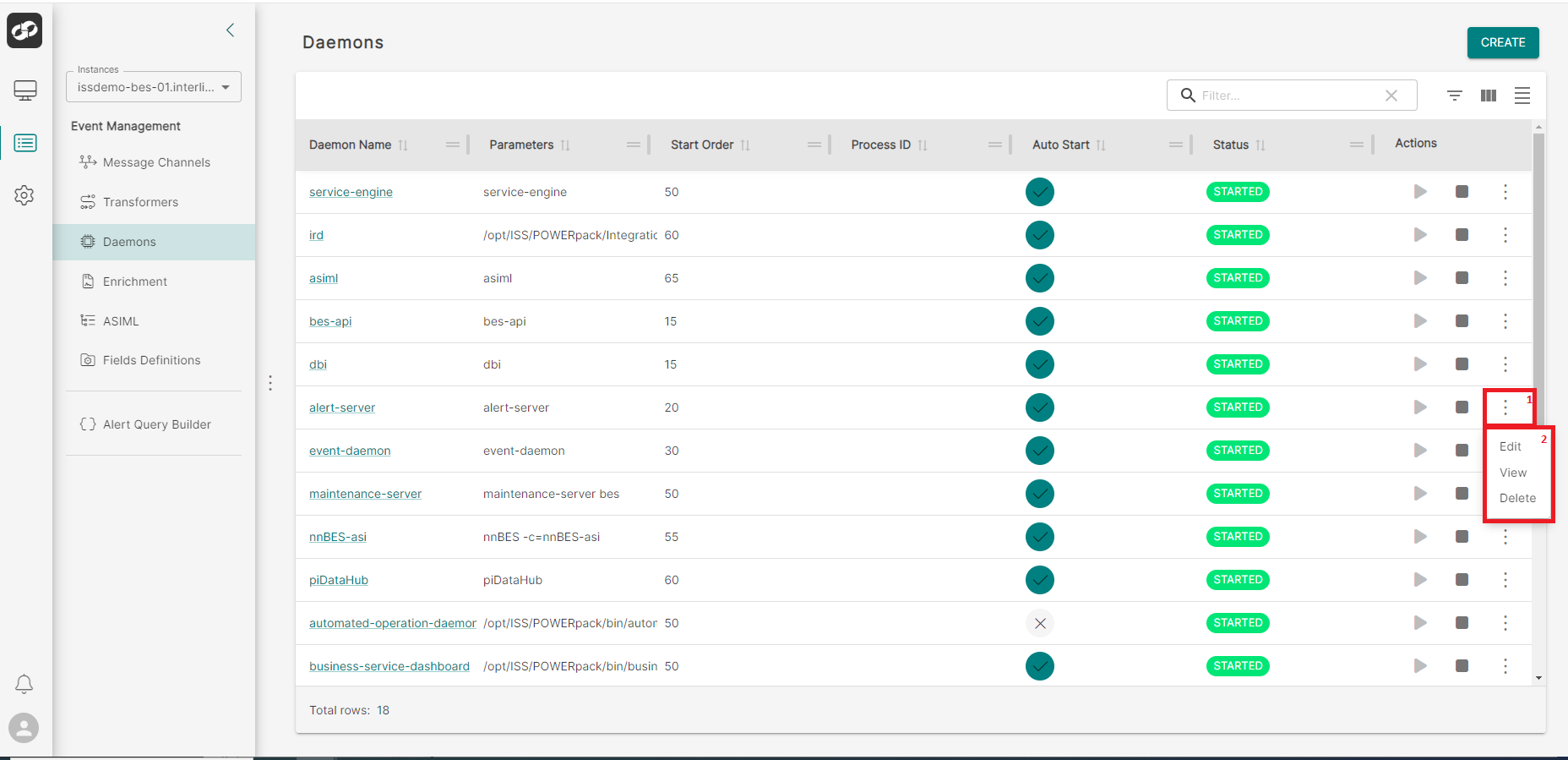1568x760 pixels.
Task: Open more actions for alert-server row
Action: [x=1505, y=407]
